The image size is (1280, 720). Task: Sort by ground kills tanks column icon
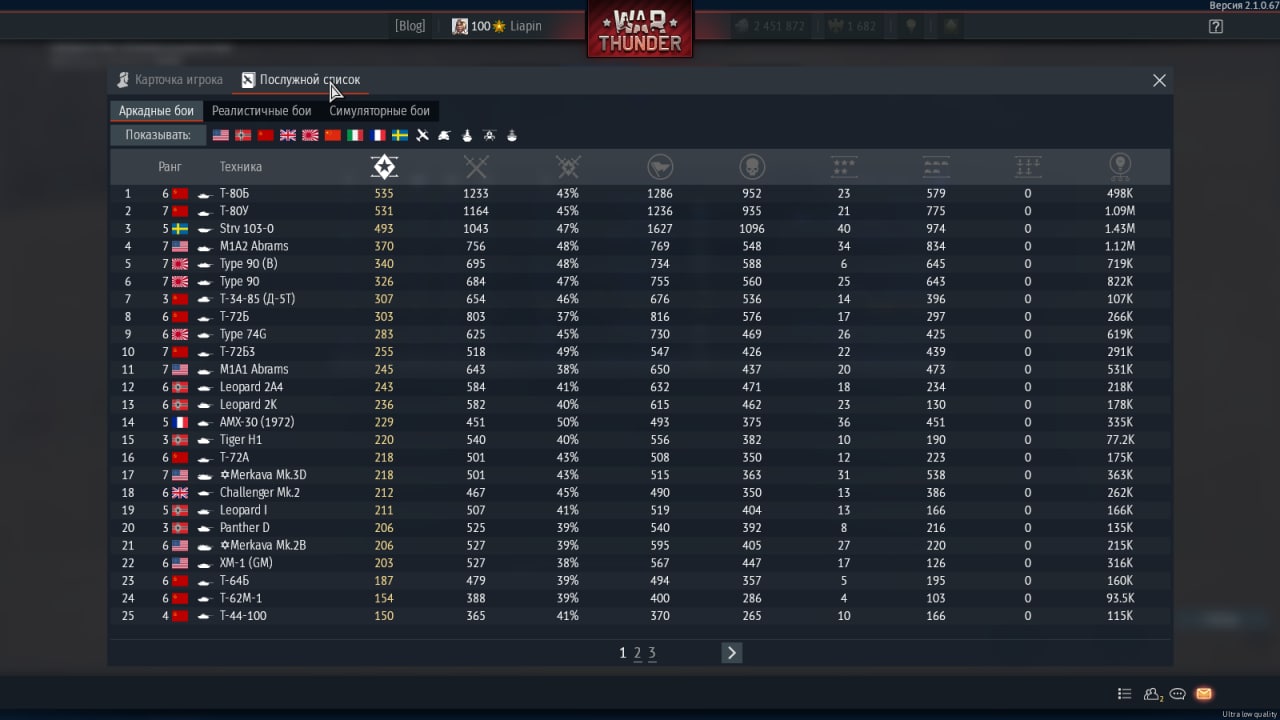coord(936,166)
